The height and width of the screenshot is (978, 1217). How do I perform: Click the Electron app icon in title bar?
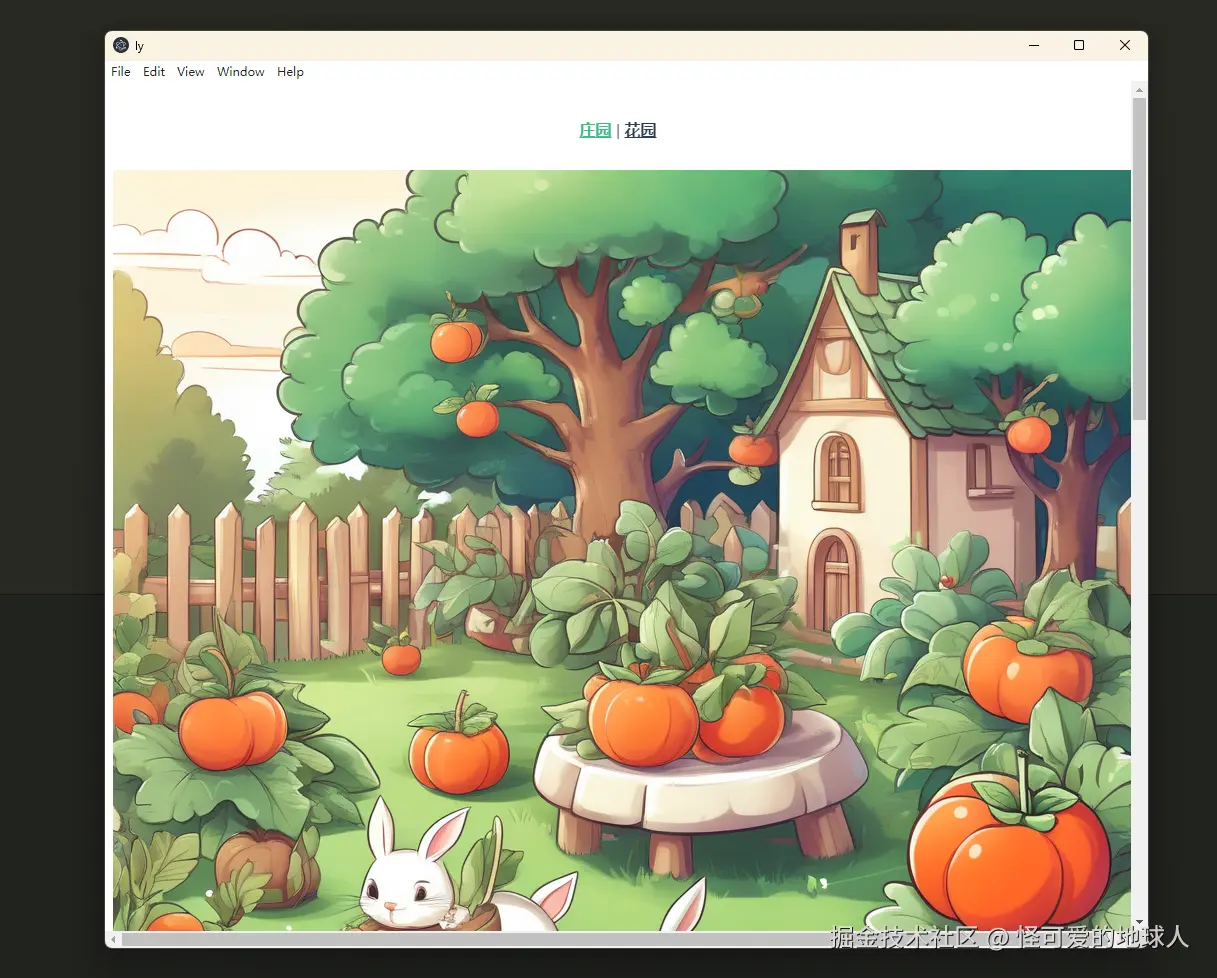click(x=121, y=45)
